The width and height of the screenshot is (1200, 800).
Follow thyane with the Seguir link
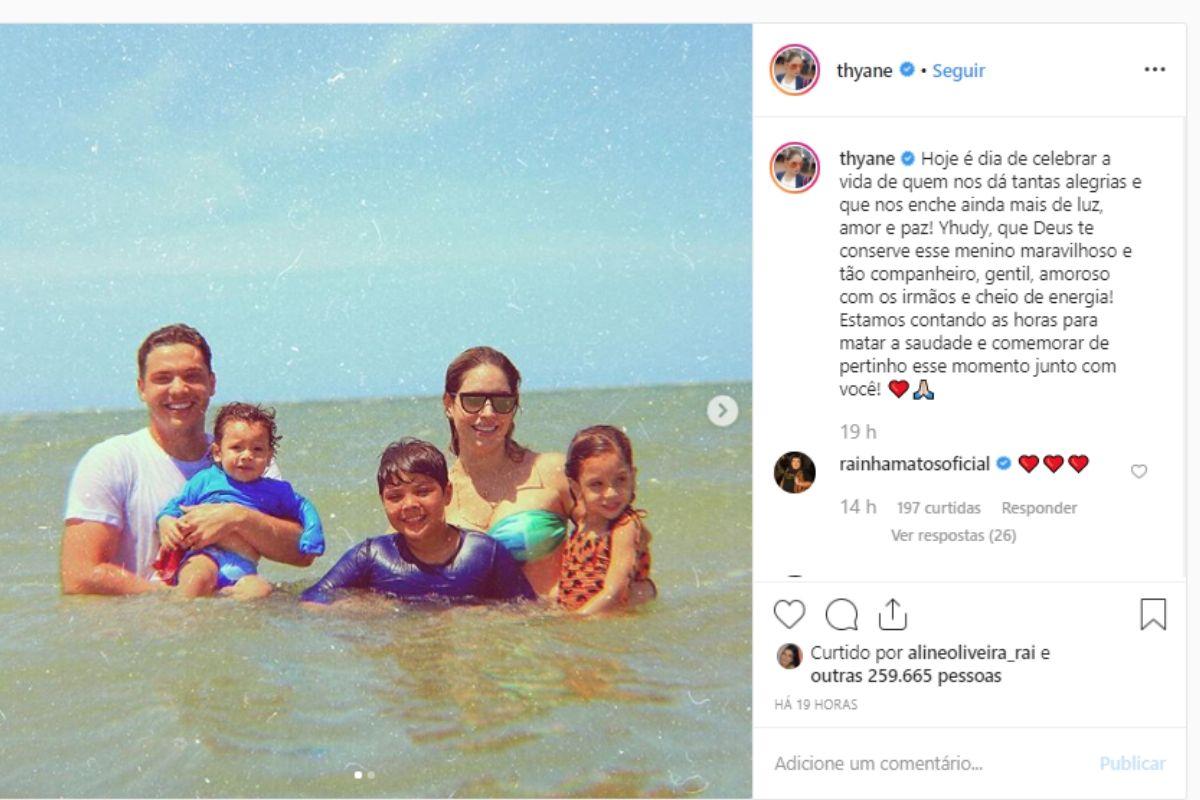(x=958, y=71)
